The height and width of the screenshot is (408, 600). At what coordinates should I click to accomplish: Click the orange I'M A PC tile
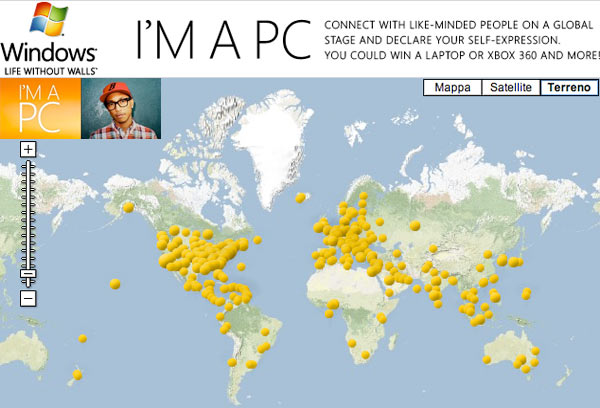[x=38, y=110]
